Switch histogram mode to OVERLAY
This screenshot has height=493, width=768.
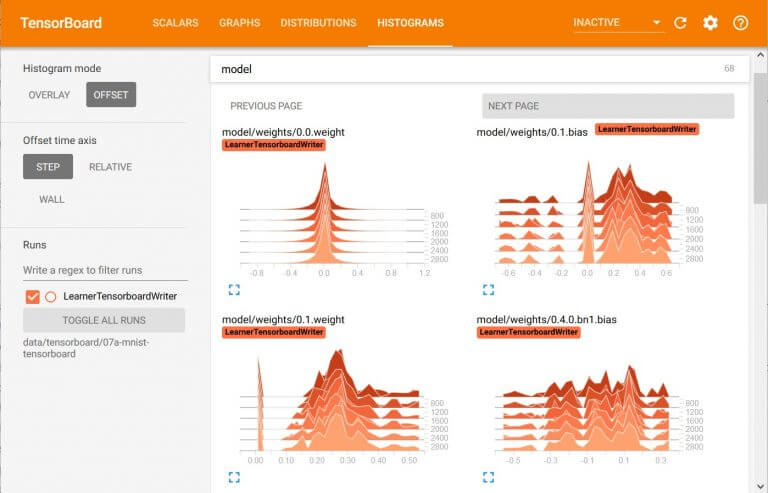(x=49, y=95)
